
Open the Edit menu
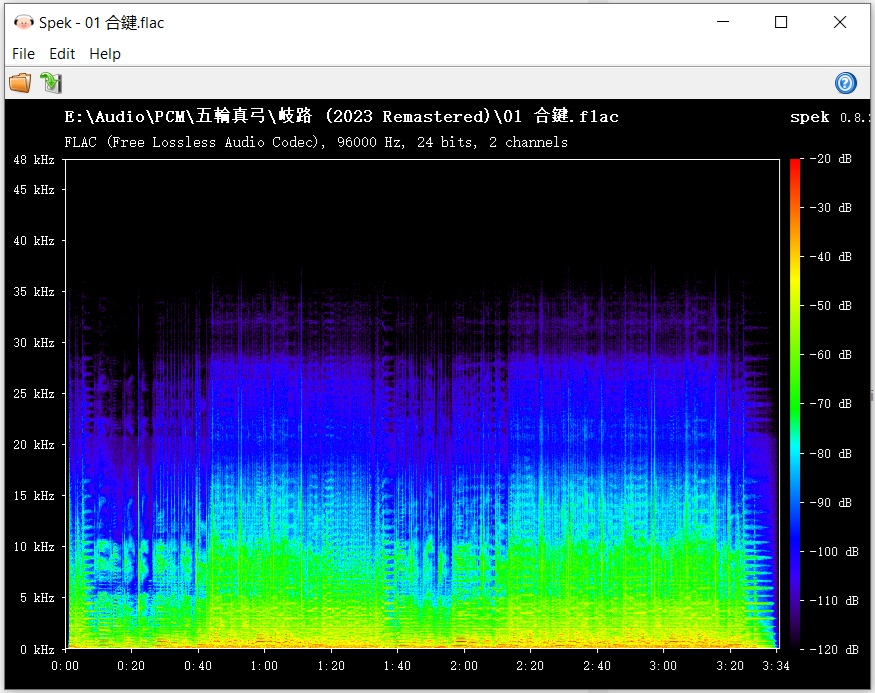tap(62, 54)
